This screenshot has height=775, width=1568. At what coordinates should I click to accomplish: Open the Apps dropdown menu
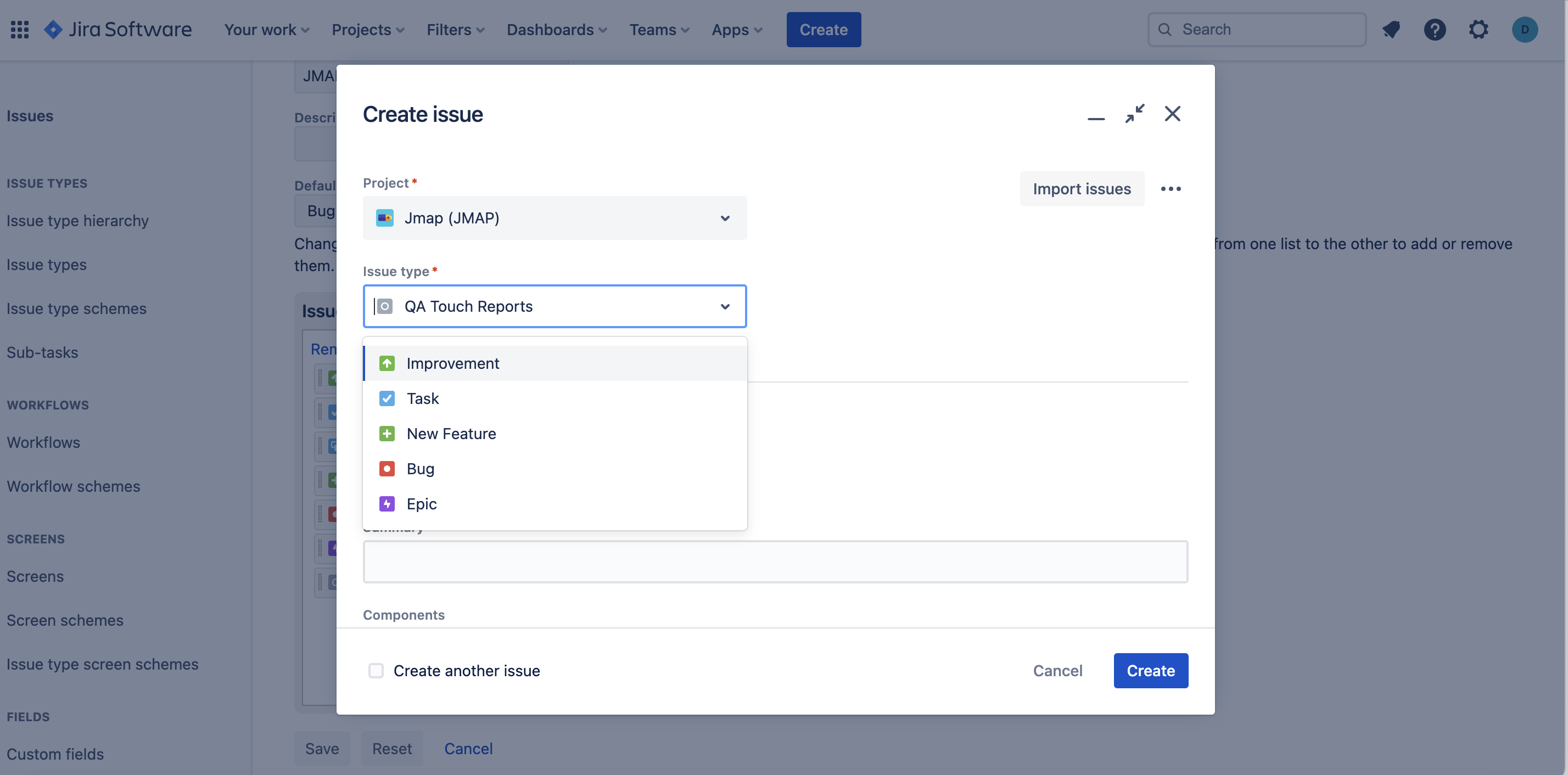pyautogui.click(x=737, y=29)
